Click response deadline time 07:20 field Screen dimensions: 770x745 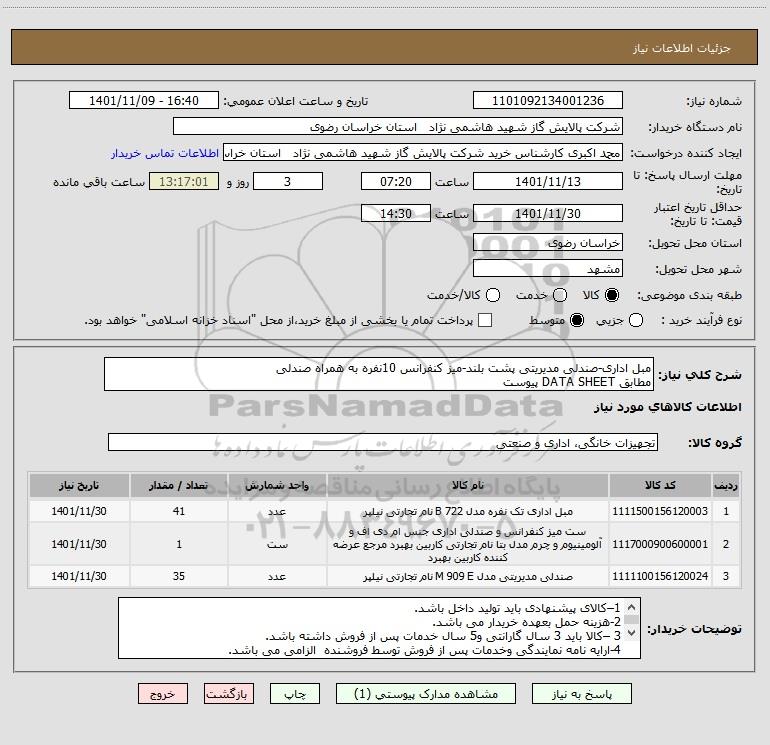tap(396, 181)
